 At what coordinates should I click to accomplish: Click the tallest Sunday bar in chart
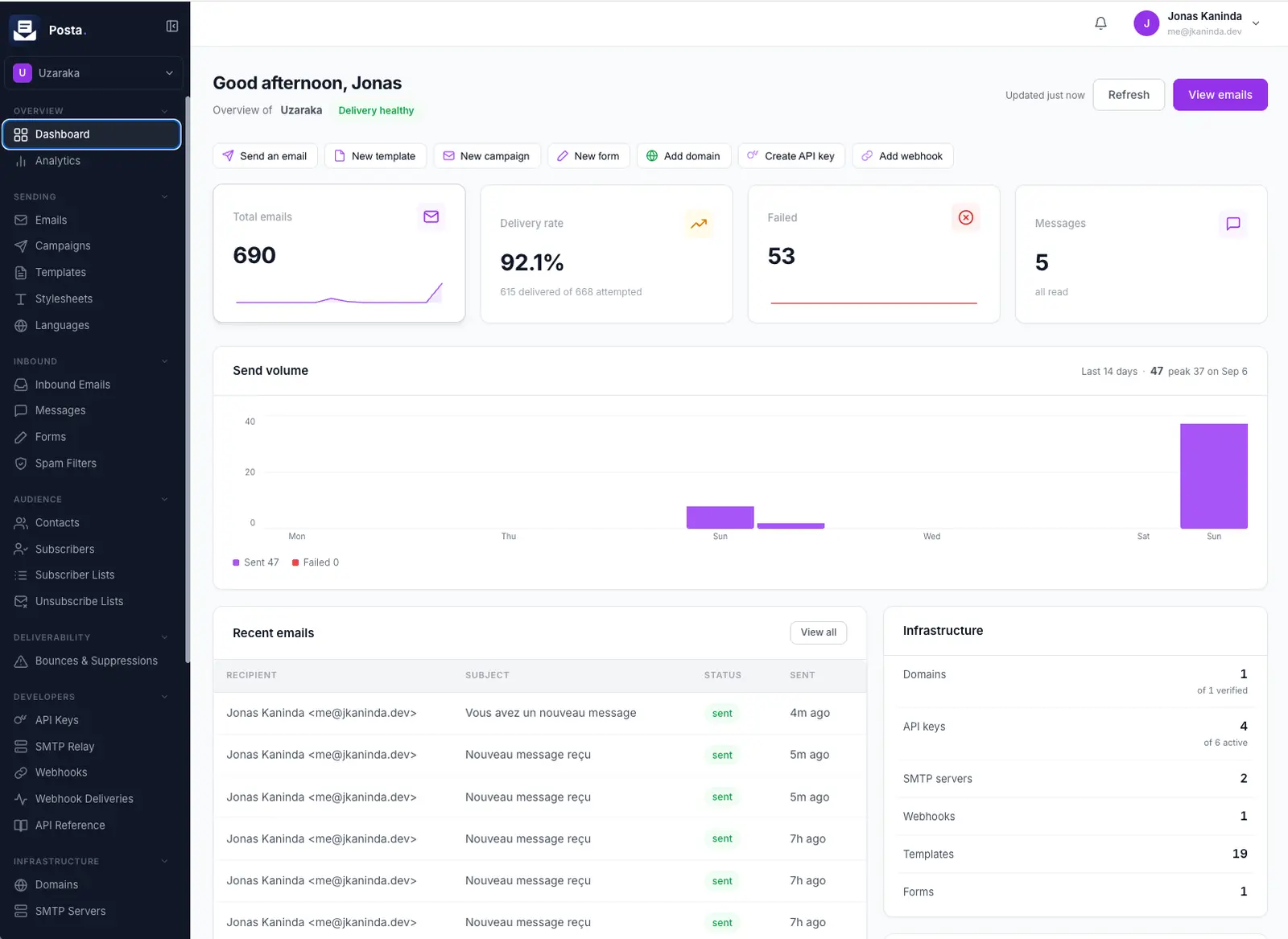1213,476
